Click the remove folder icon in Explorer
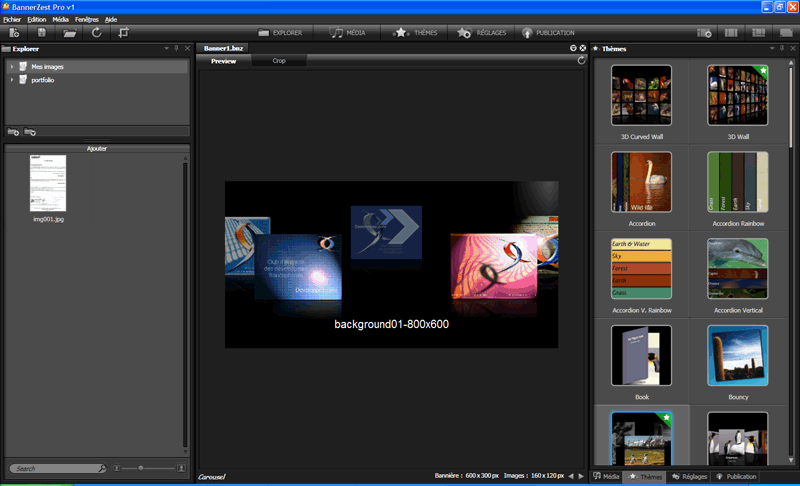Viewport: 800px width, 486px height. click(31, 132)
